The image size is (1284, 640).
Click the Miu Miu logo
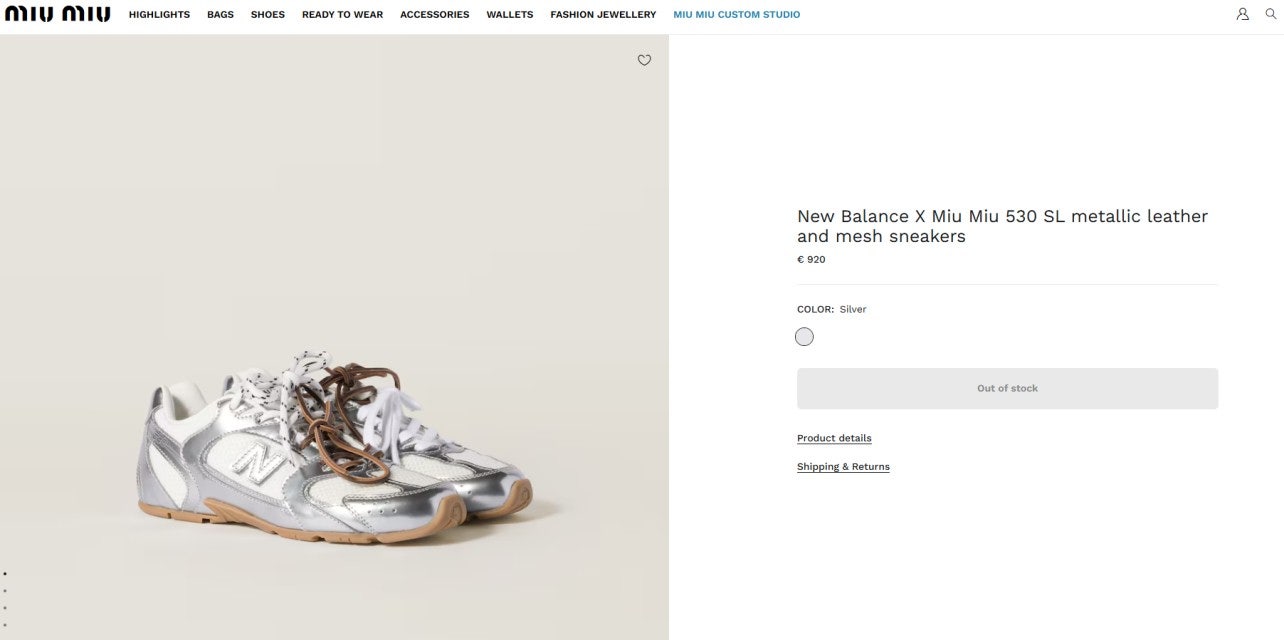(x=57, y=14)
